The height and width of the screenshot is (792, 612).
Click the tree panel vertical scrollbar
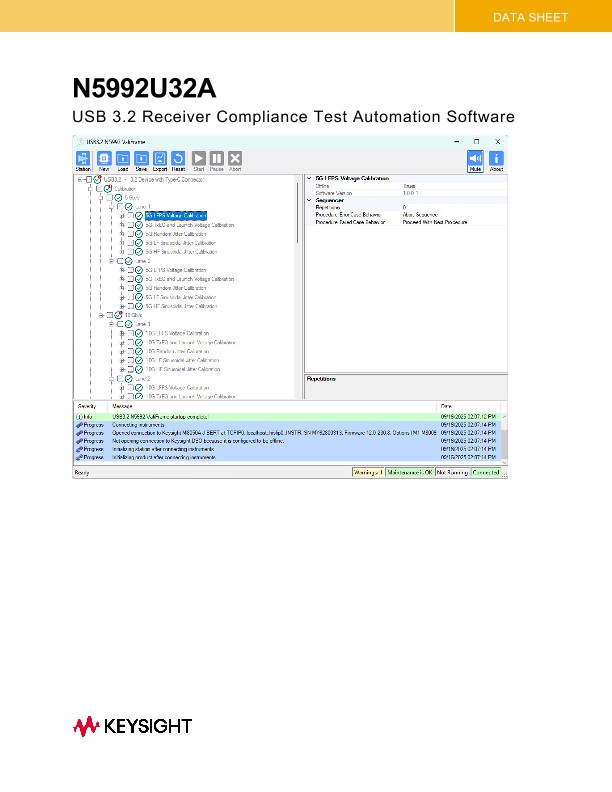[298, 213]
